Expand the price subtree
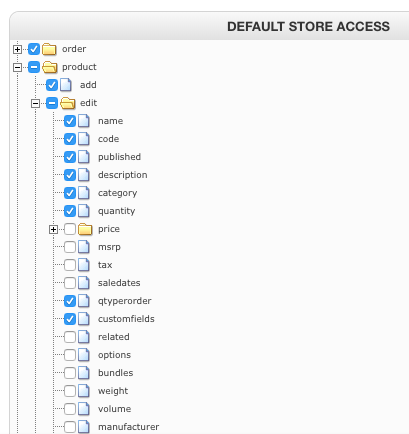The height and width of the screenshot is (434, 409). tap(53, 229)
